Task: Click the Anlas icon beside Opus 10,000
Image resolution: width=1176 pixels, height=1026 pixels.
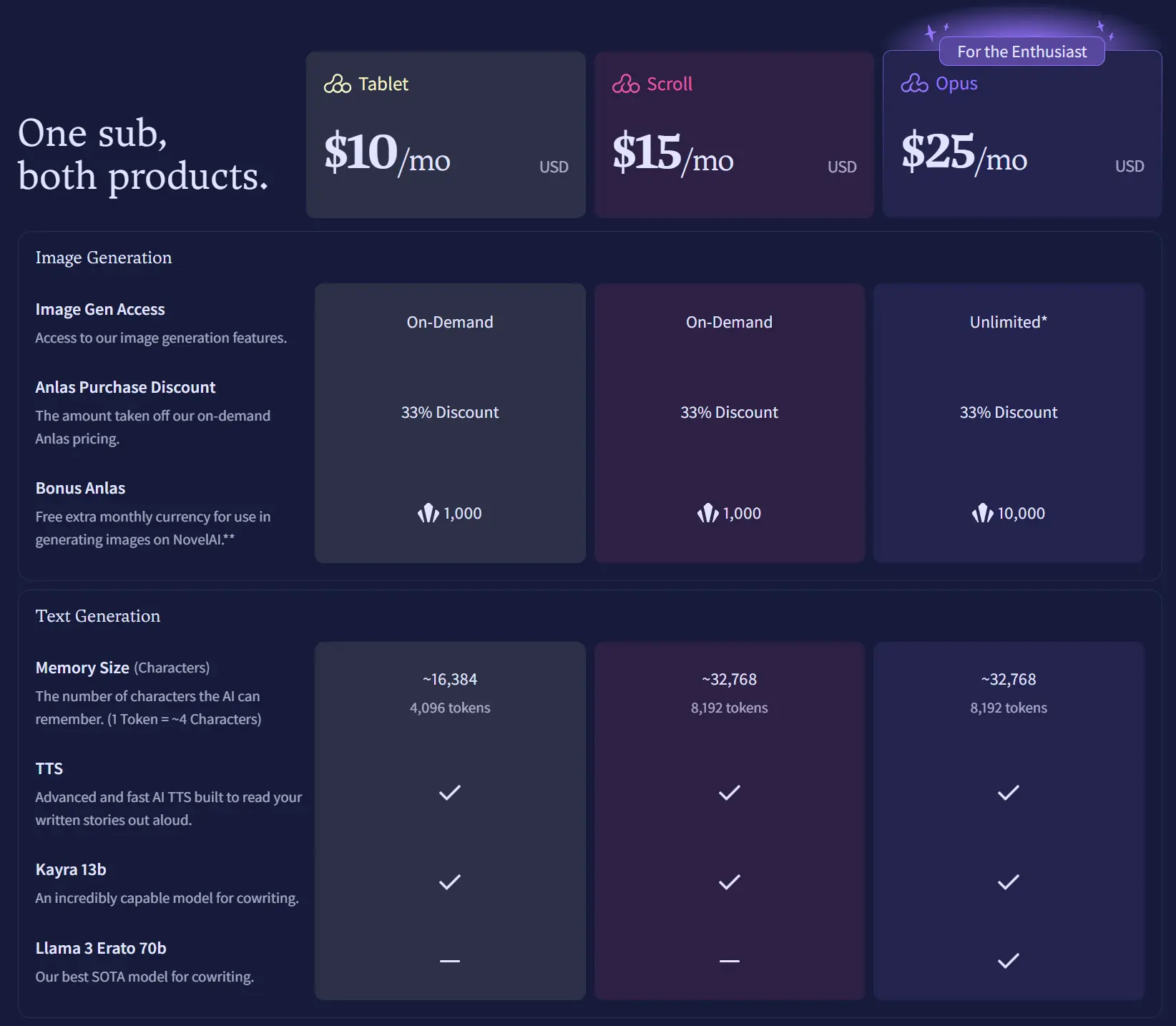Action: point(982,513)
